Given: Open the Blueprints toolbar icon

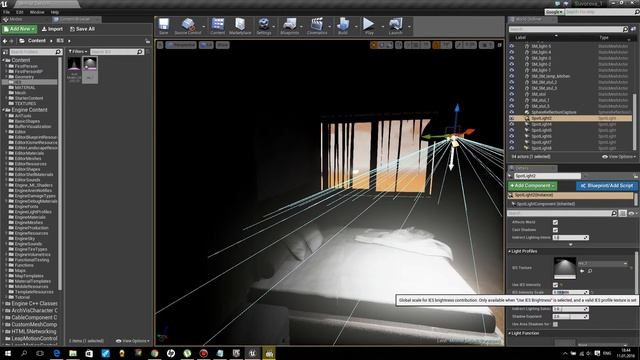Looking at the screenshot, I should pyautogui.click(x=290, y=26).
